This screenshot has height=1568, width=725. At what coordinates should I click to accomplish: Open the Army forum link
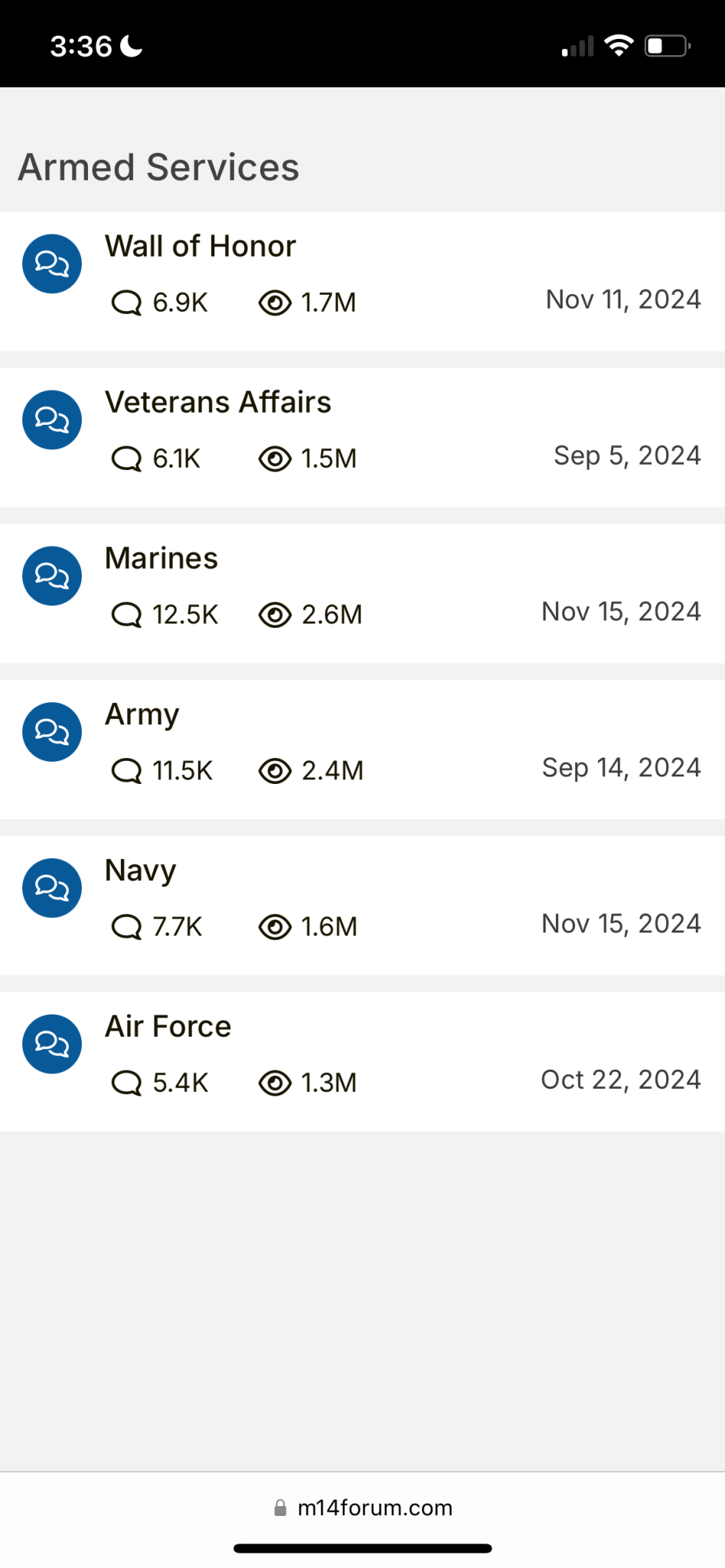142,716
